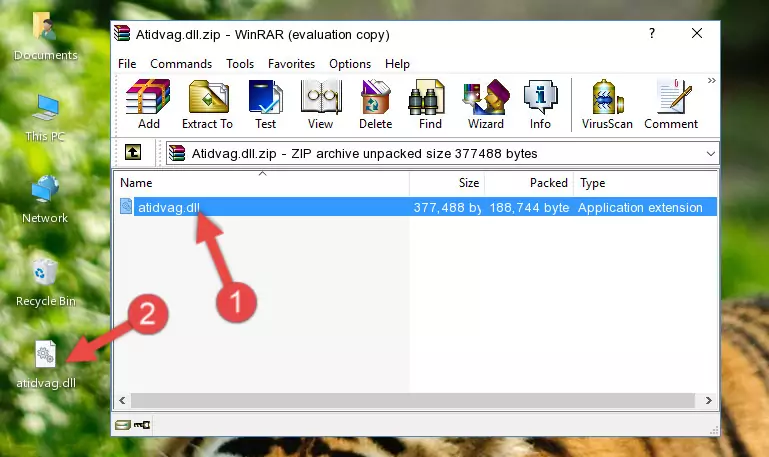Open the archive path dropdown arrow
769x457 pixels.
point(711,153)
